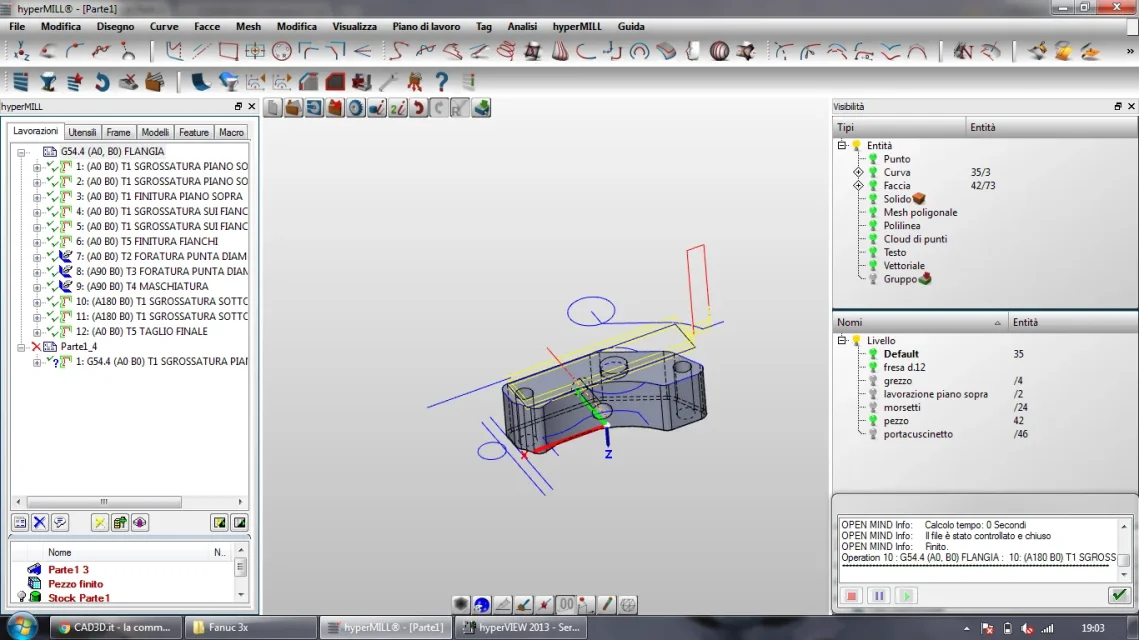
Task: Open the hyperMILL menu
Action: click(577, 26)
